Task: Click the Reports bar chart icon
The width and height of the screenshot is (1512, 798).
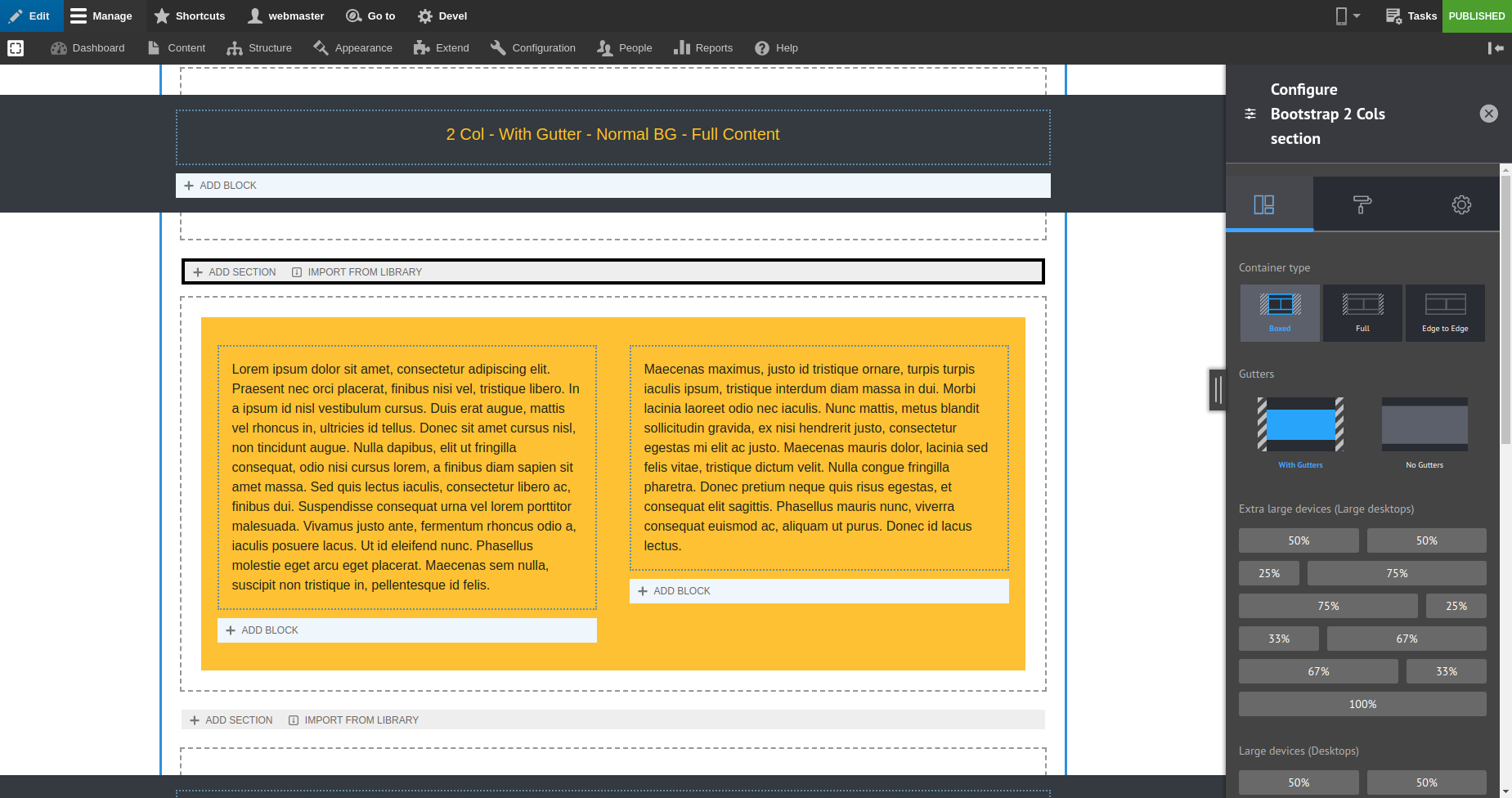Action: [684, 47]
